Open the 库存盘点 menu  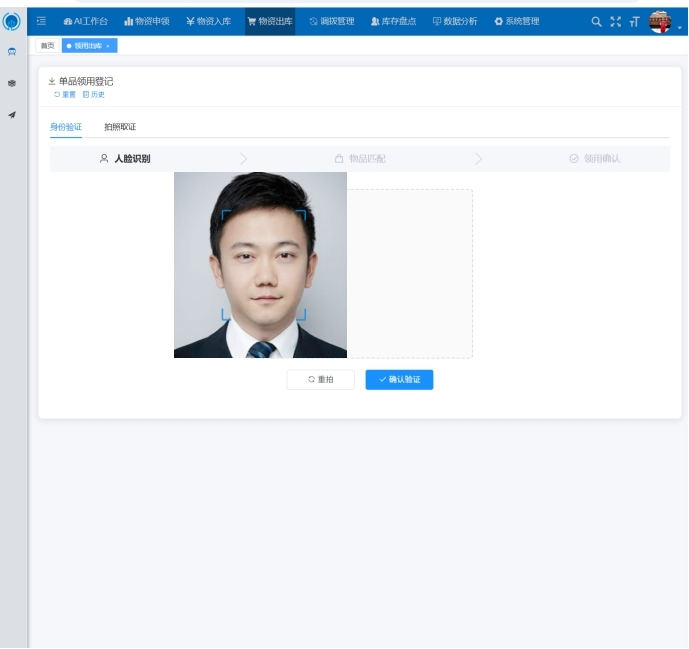coord(394,21)
